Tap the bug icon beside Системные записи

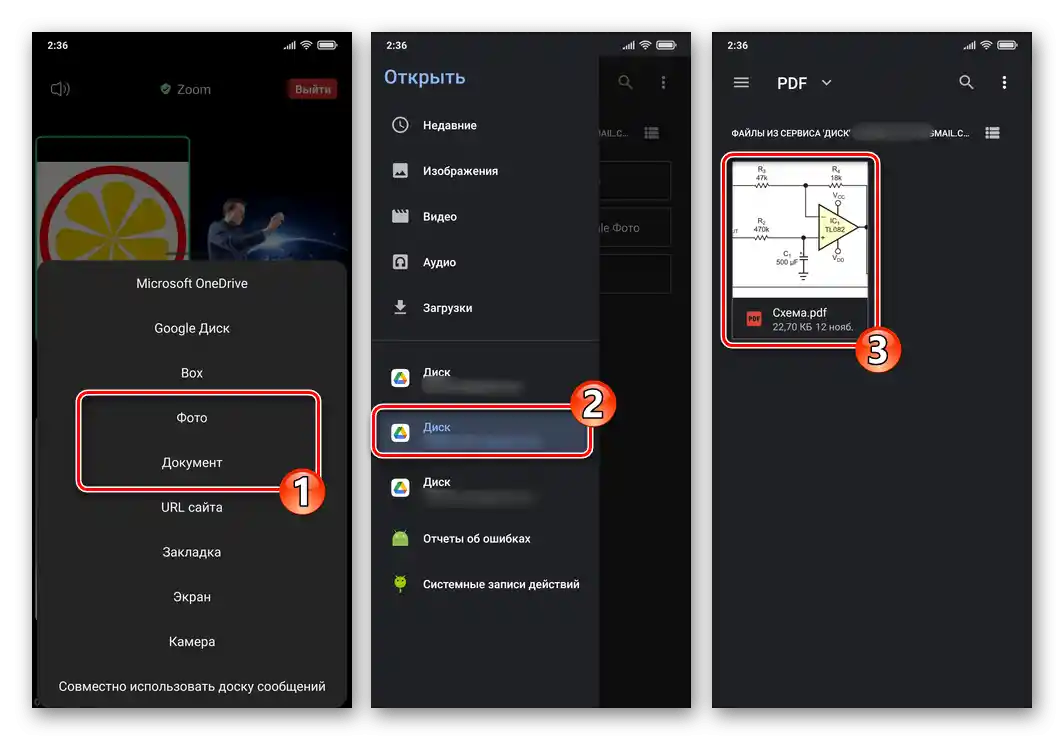(x=400, y=583)
